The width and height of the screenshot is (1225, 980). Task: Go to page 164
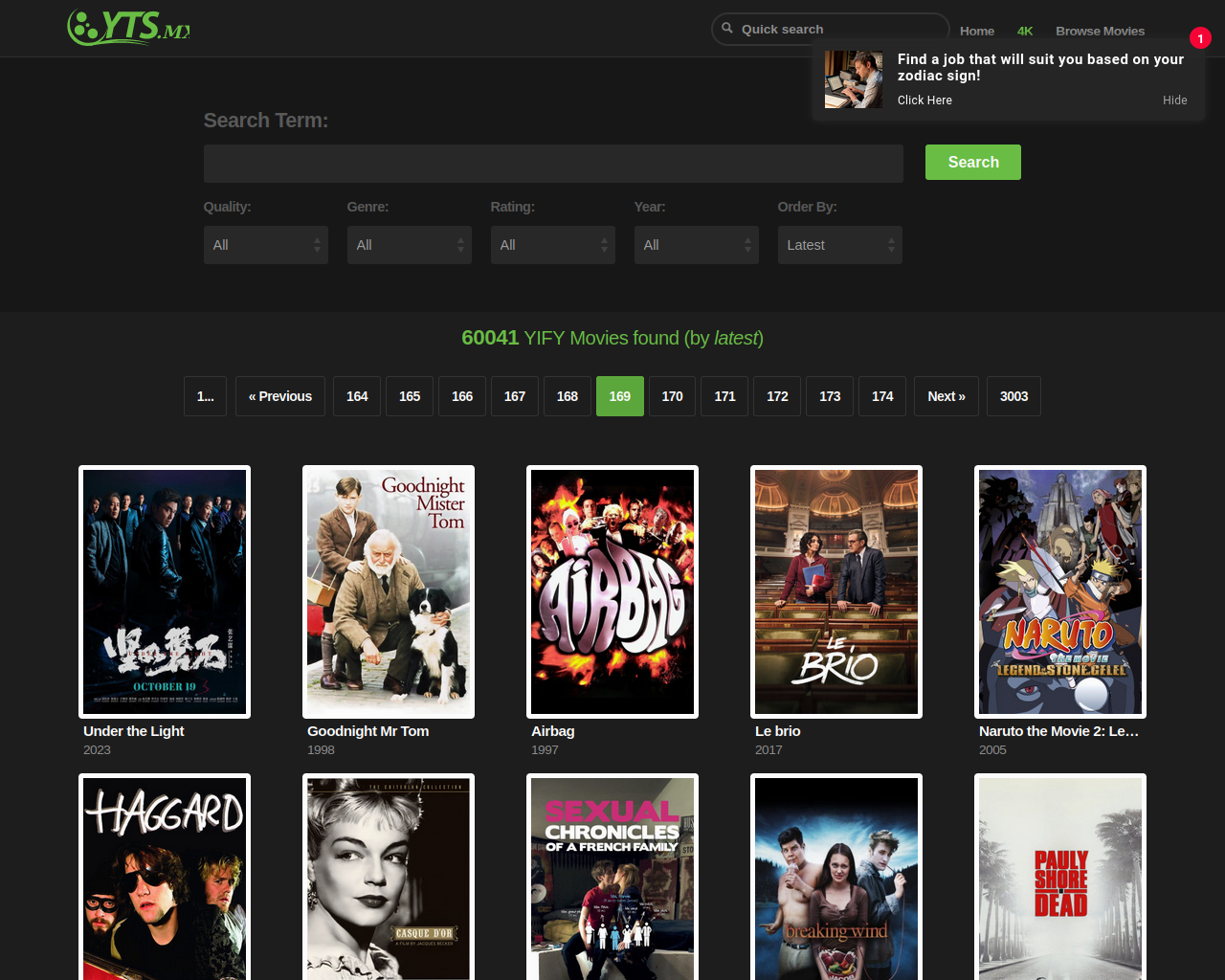pyautogui.click(x=357, y=396)
